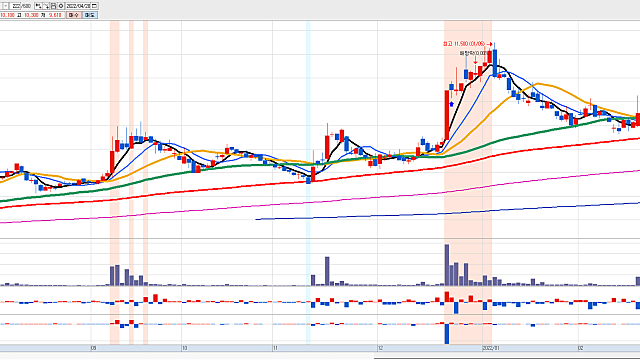Viewport: 640px width, 360px height.
Task: Open the dropdown arrow beside the bar count
Action: pos(6,6)
